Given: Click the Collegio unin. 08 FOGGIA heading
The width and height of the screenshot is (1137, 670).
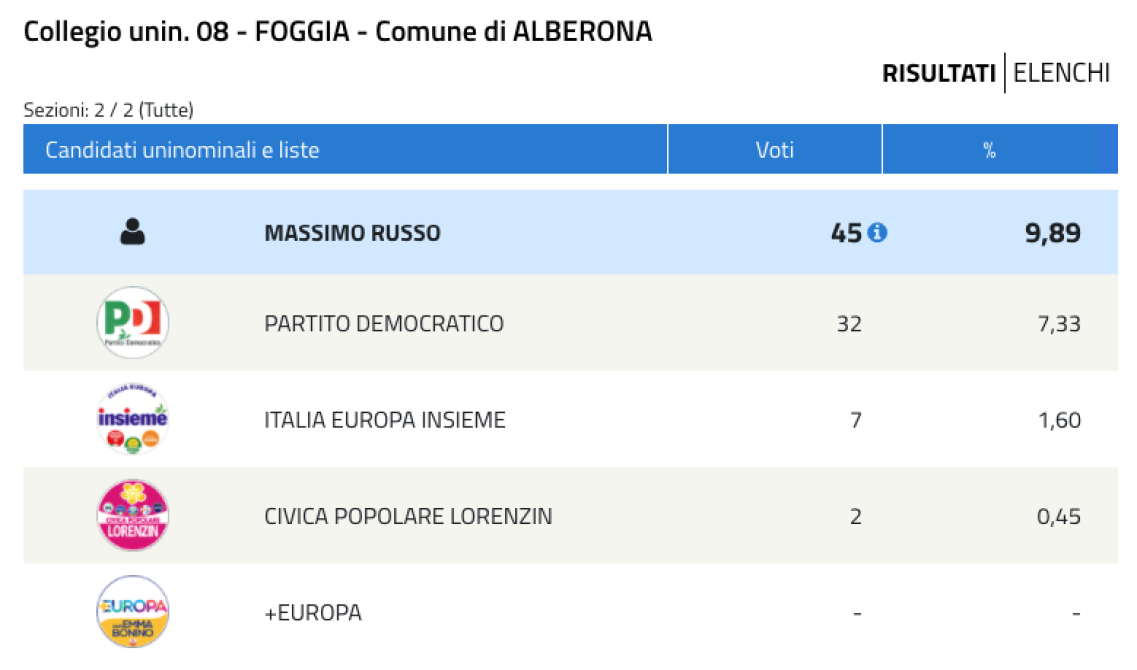Looking at the screenshot, I should 338,32.
